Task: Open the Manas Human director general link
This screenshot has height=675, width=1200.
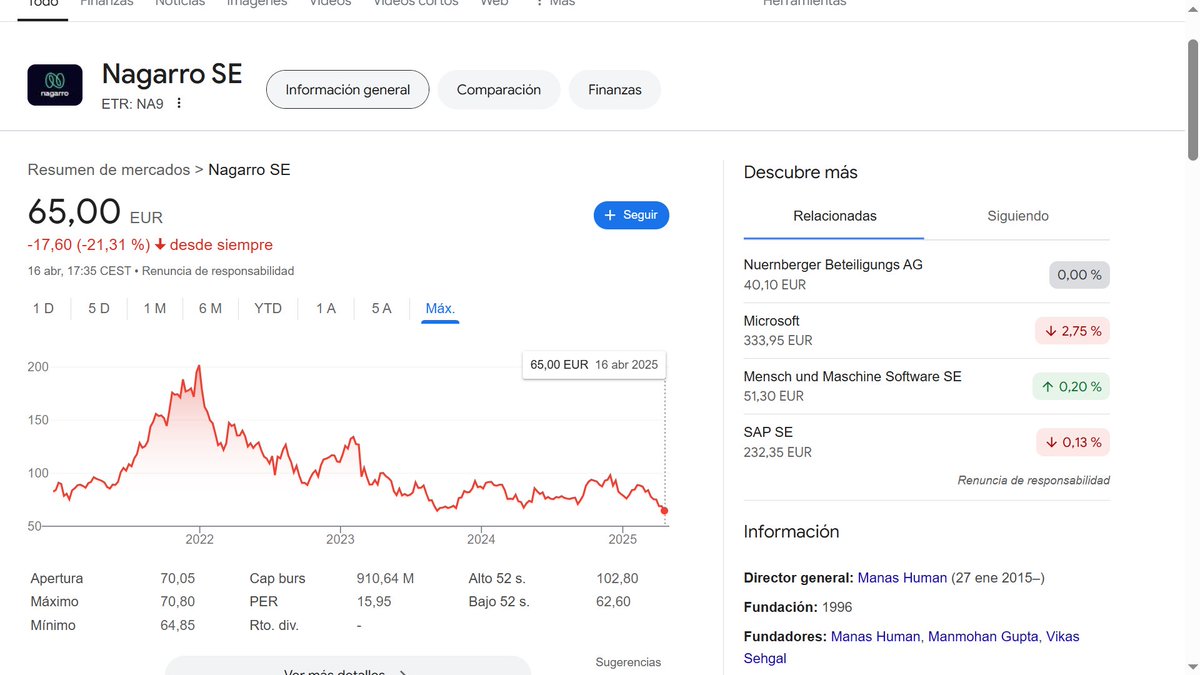Action: tap(902, 578)
